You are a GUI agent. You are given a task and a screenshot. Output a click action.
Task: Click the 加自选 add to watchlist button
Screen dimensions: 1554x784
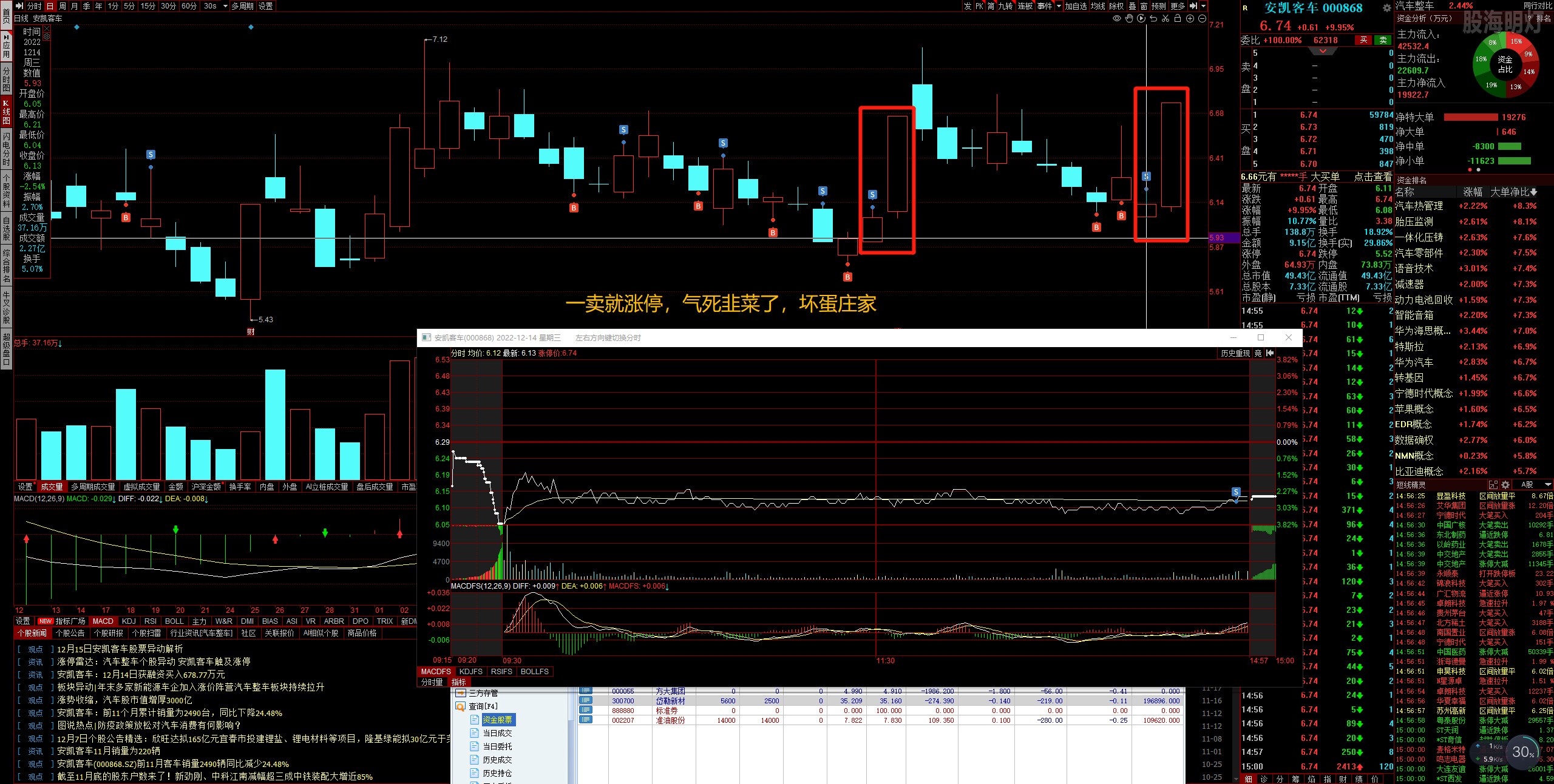(1076, 6)
